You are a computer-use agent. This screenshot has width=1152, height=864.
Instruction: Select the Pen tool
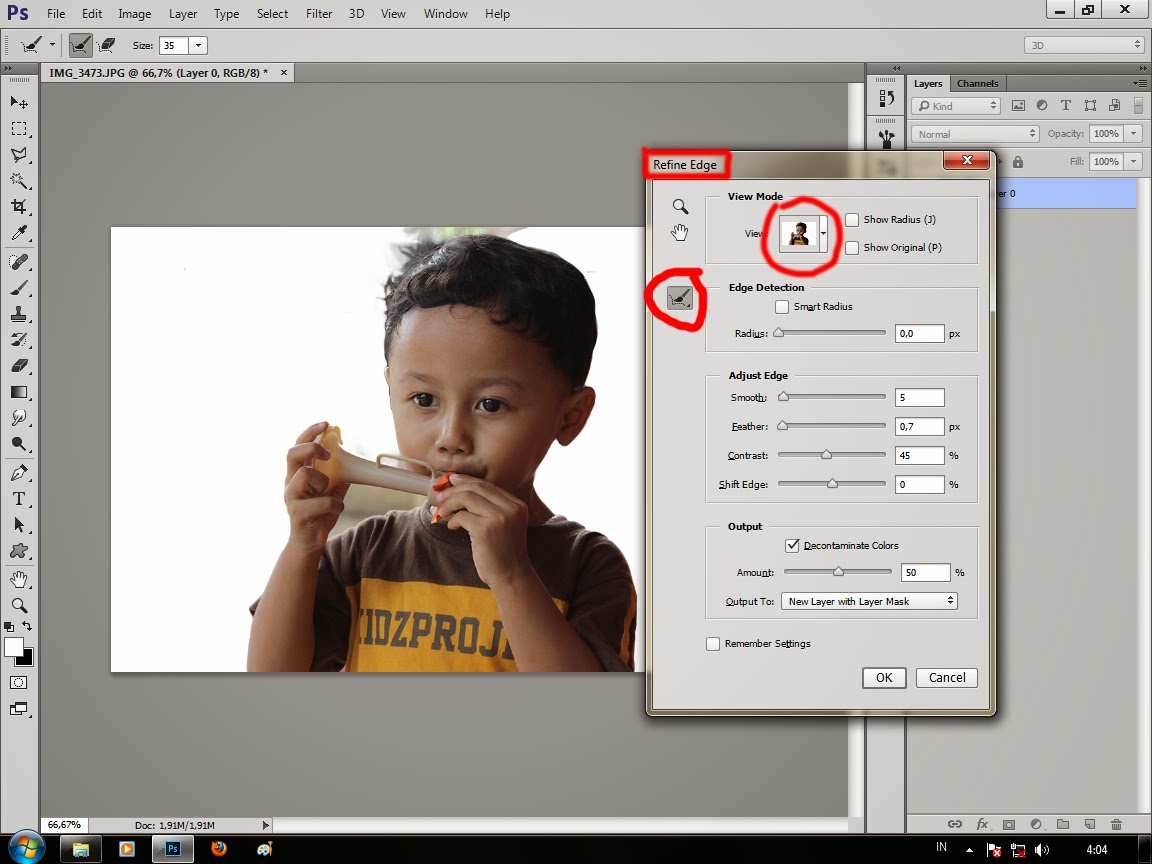pyautogui.click(x=19, y=472)
